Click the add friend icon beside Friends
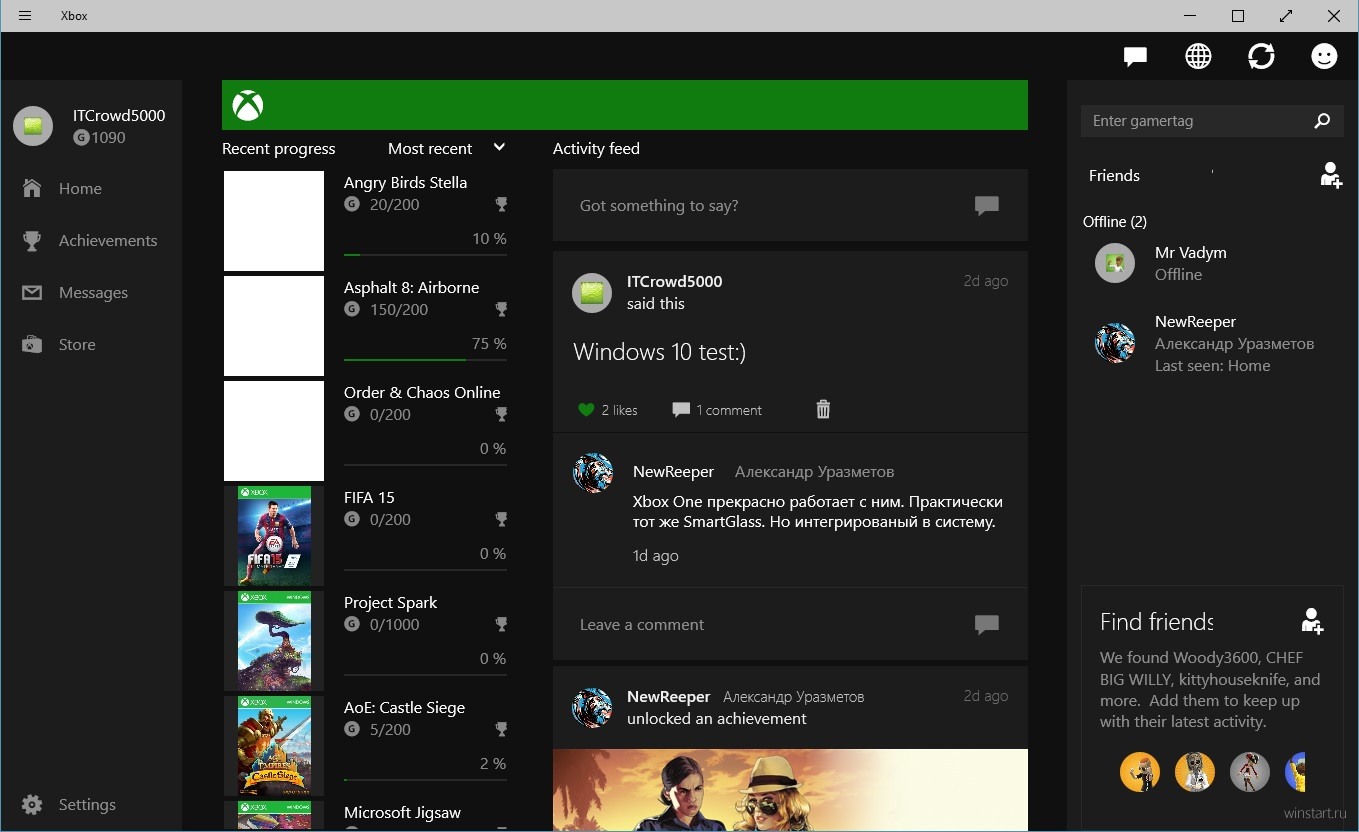1359x832 pixels. pos(1330,175)
